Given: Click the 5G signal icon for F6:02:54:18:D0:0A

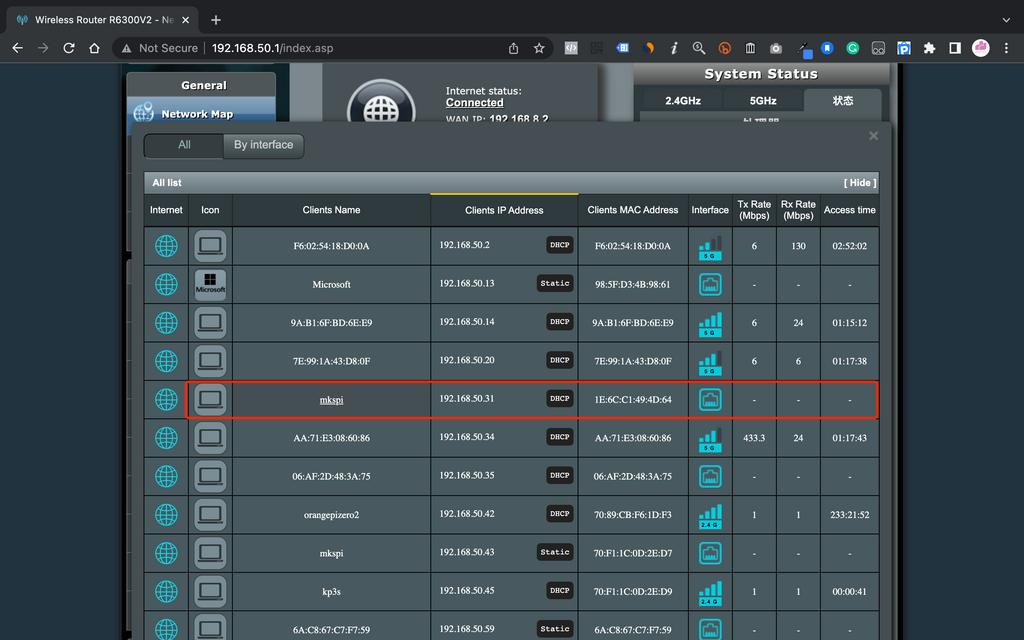Looking at the screenshot, I should pyautogui.click(x=709, y=246).
